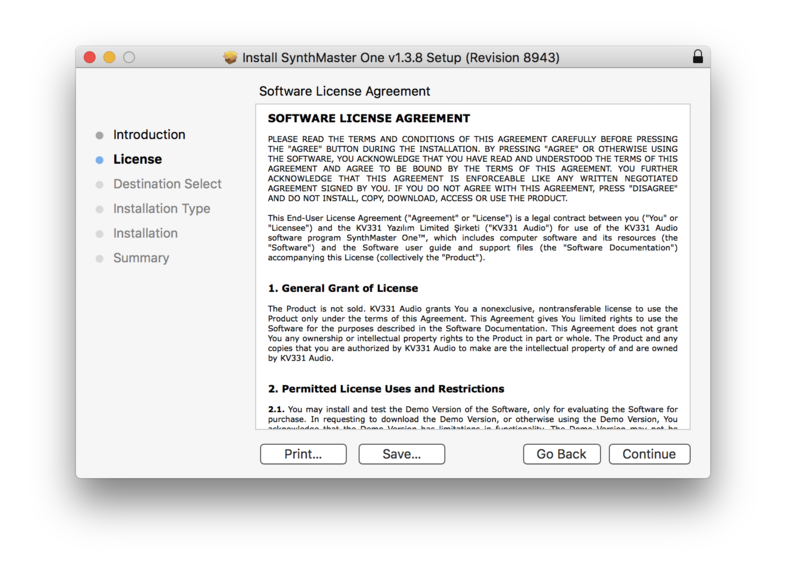Click the window title 'Install SynthMaster One v1.3.8 Setup'
Viewport: 800px width, 567px height.
pos(401,58)
